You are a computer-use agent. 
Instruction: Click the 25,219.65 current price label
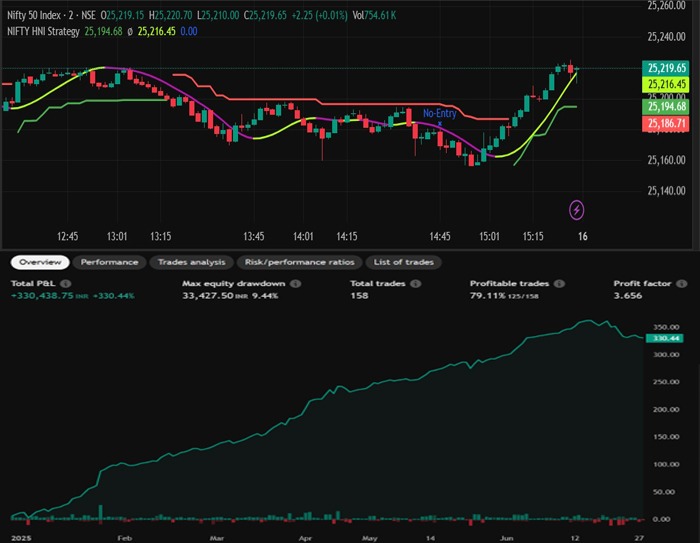pyautogui.click(x=666, y=68)
